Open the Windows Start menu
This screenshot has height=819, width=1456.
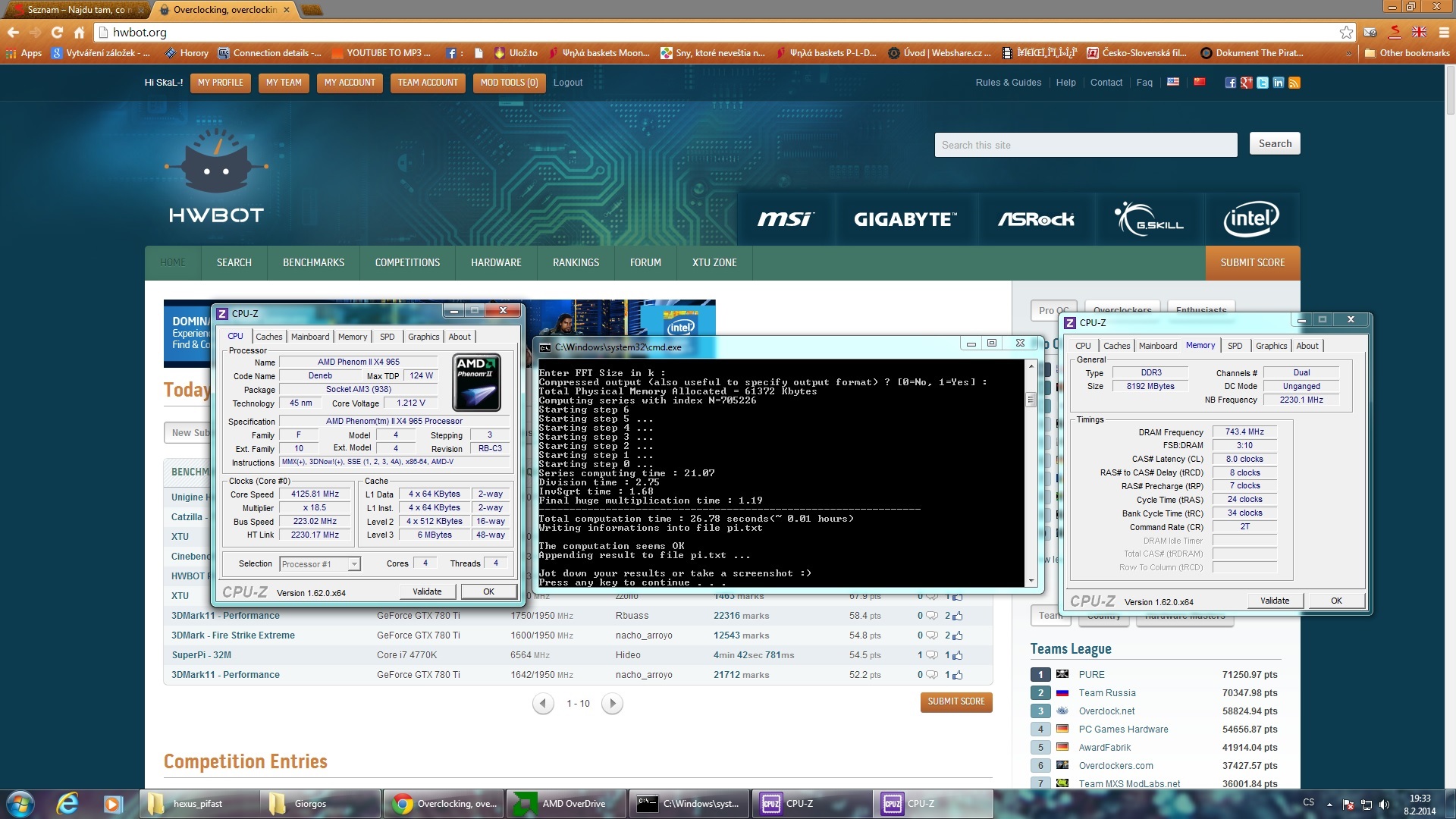tap(20, 804)
